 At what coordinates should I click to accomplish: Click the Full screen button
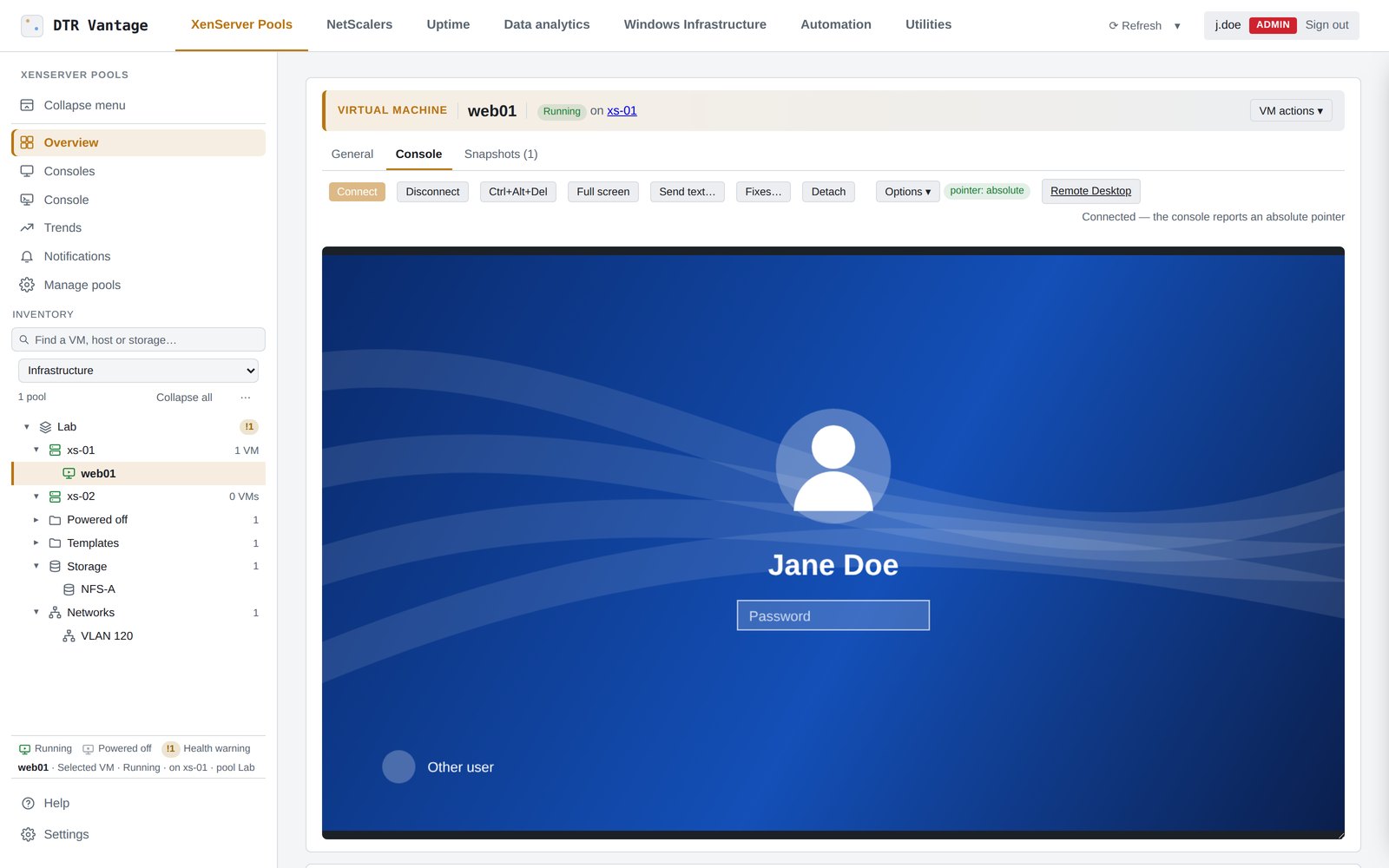coord(603,192)
